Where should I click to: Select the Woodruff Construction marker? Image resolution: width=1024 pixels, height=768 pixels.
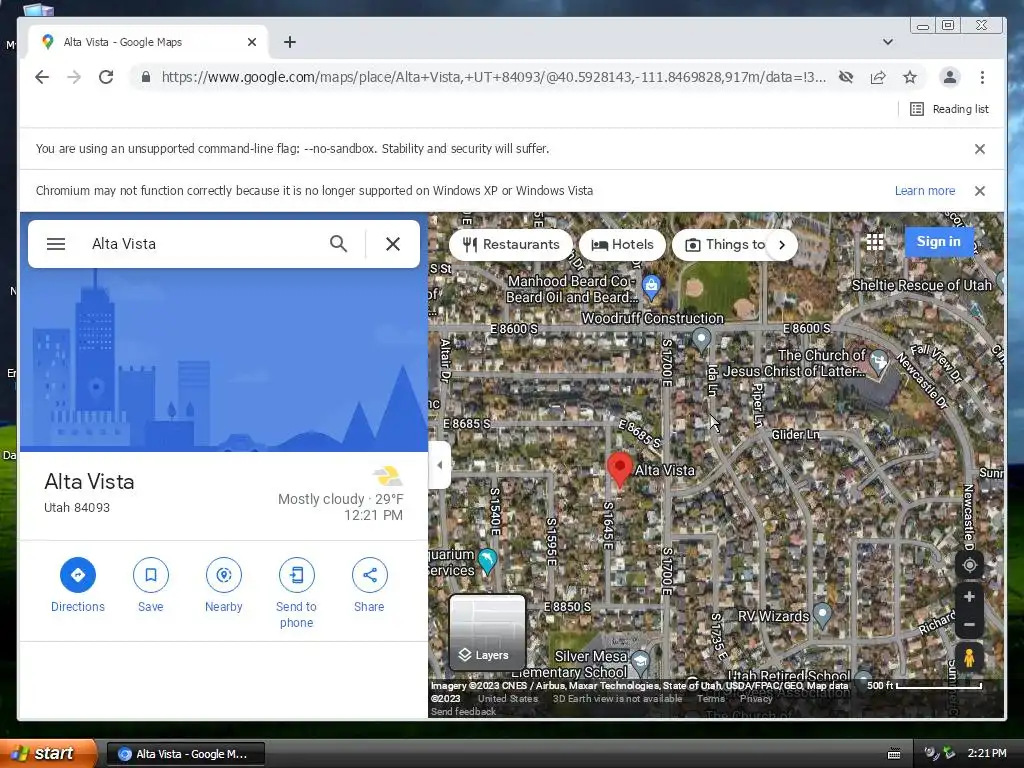click(701, 340)
